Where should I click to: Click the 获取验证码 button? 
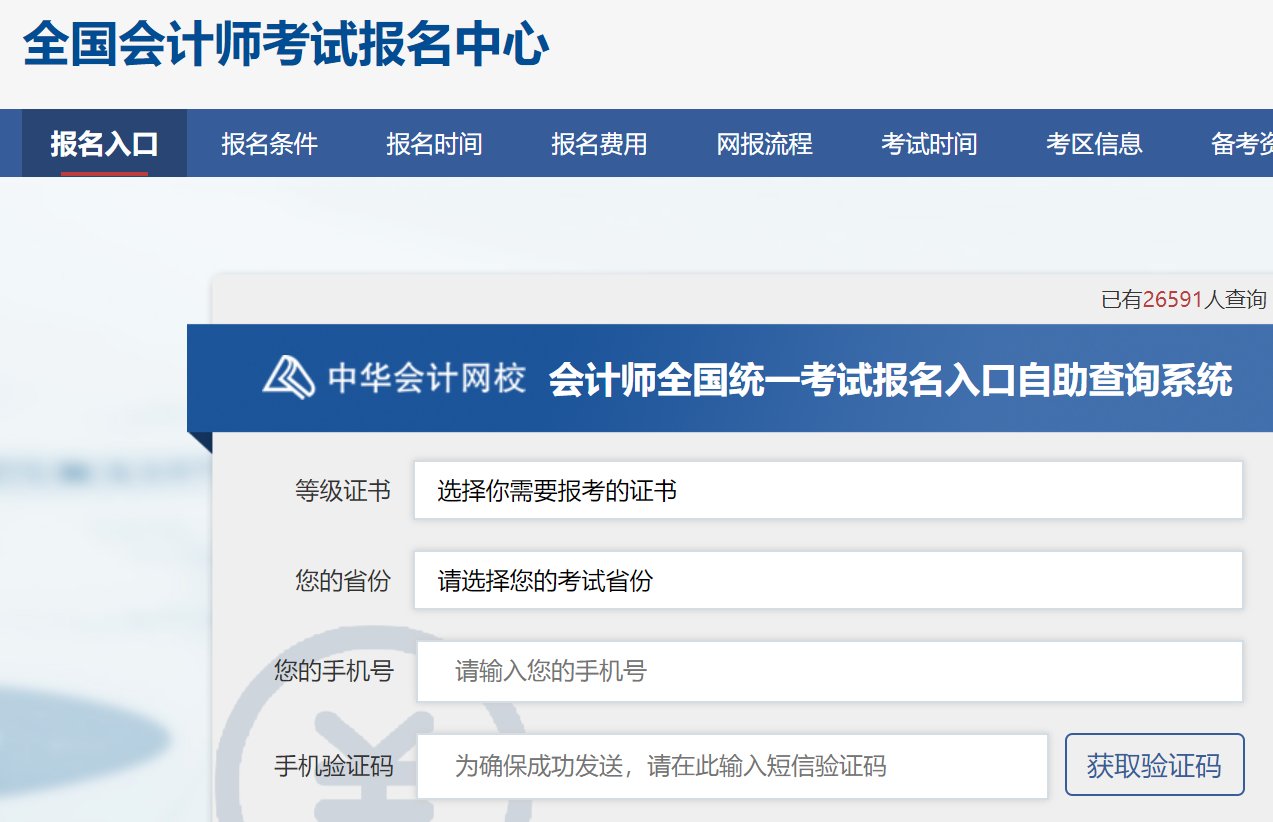click(1154, 764)
